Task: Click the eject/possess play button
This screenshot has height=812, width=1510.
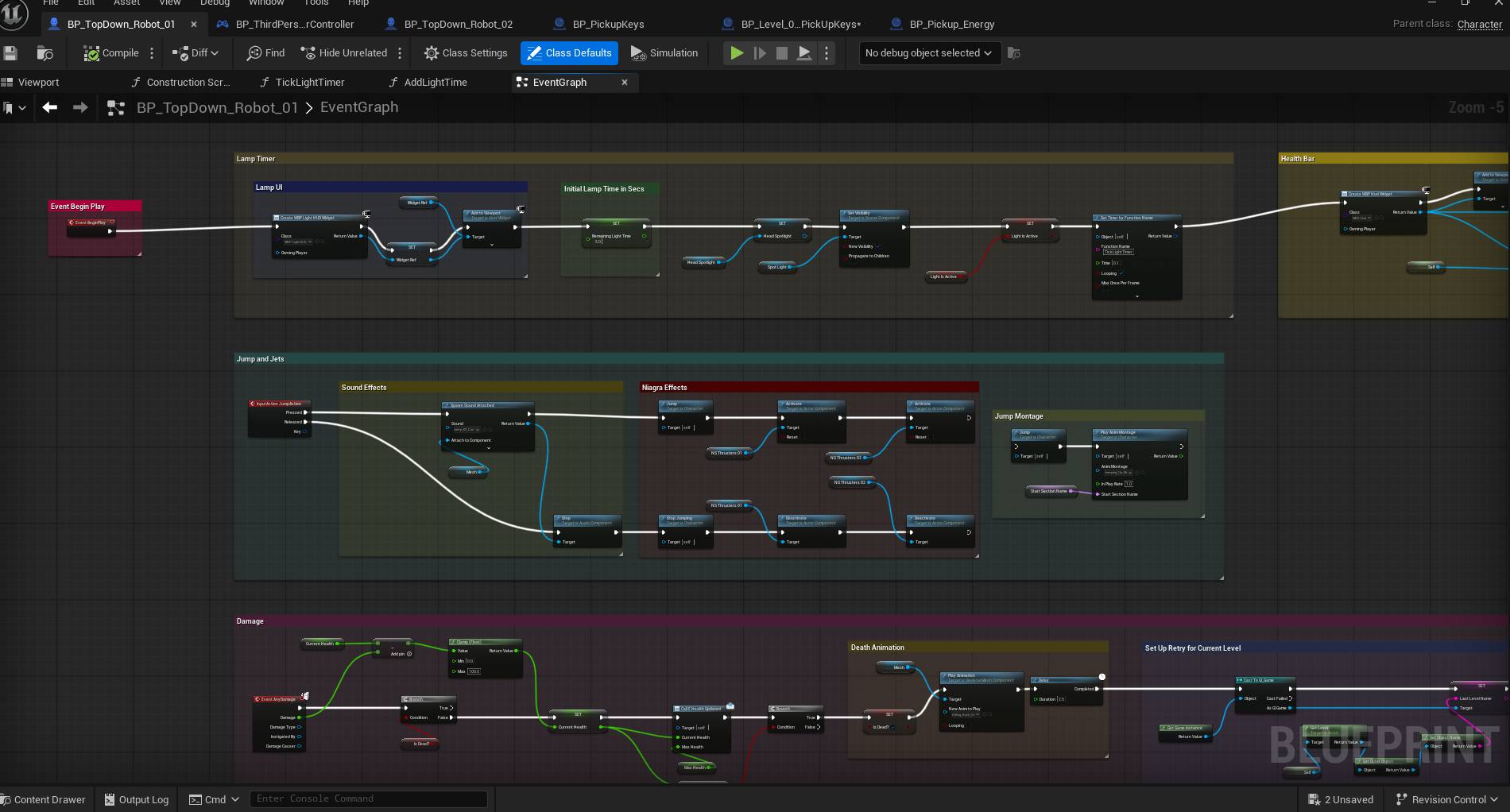Action: 804,53
